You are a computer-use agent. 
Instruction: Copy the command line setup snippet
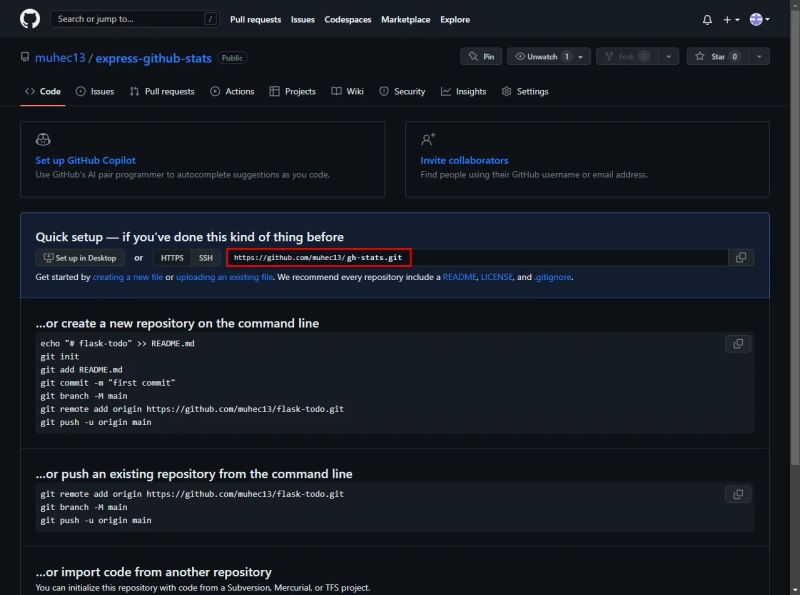[x=737, y=343]
